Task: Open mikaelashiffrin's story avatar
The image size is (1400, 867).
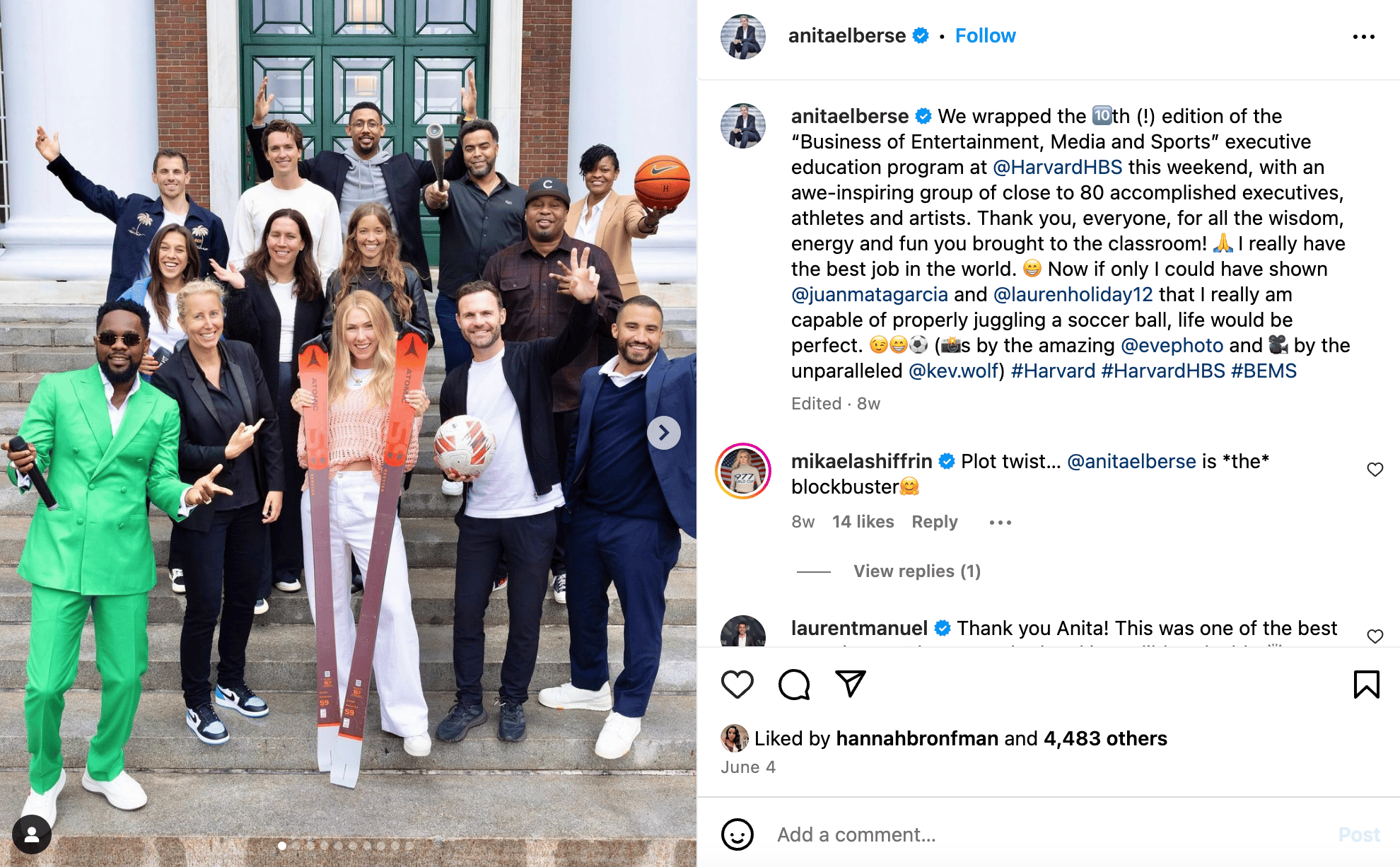Action: (x=742, y=471)
